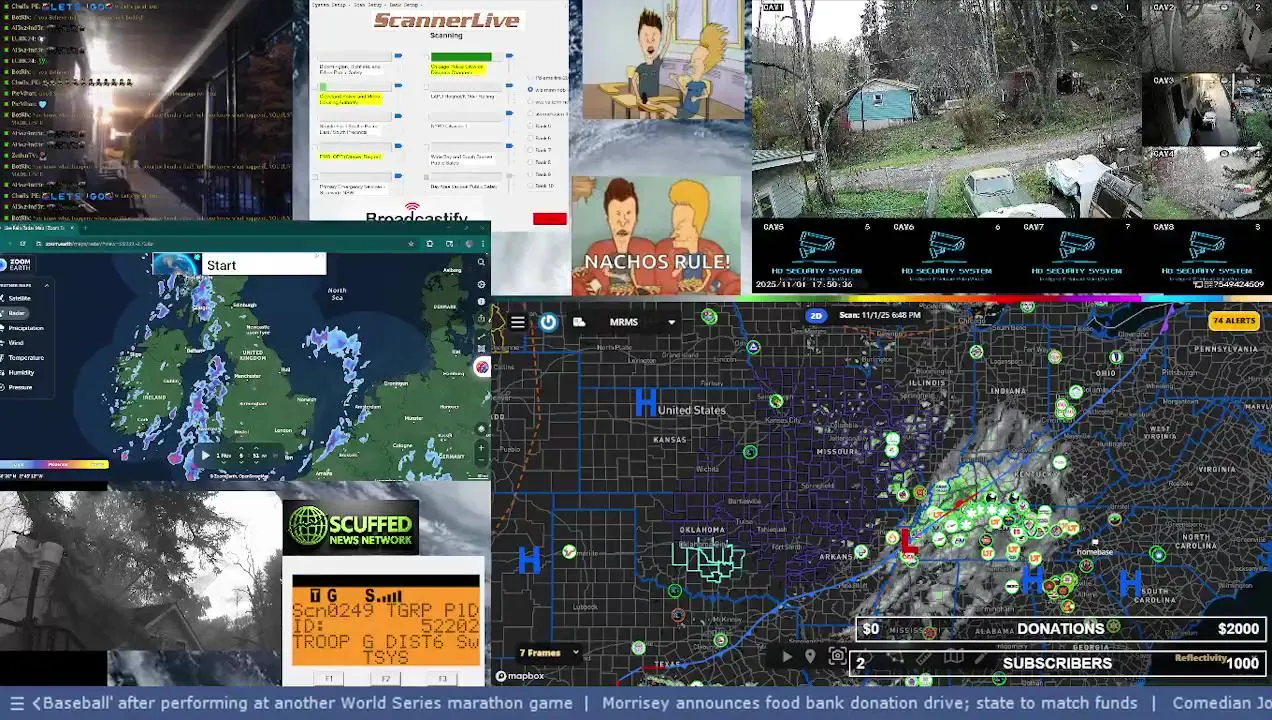This screenshot has height=720, width=1272.
Task: Tick the checkbox beside the green active channel bar
Action: pyautogui.click(x=426, y=57)
